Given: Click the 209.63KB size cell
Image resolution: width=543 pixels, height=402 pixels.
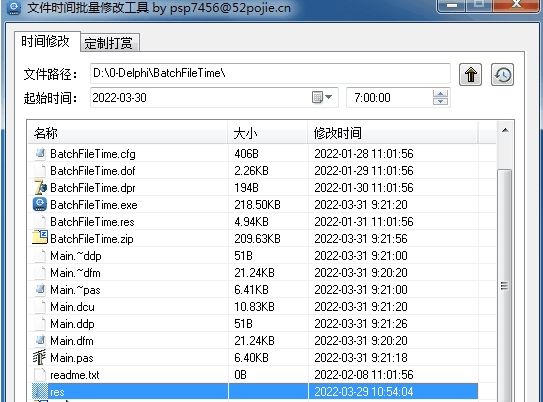Looking at the screenshot, I should click(257, 239).
